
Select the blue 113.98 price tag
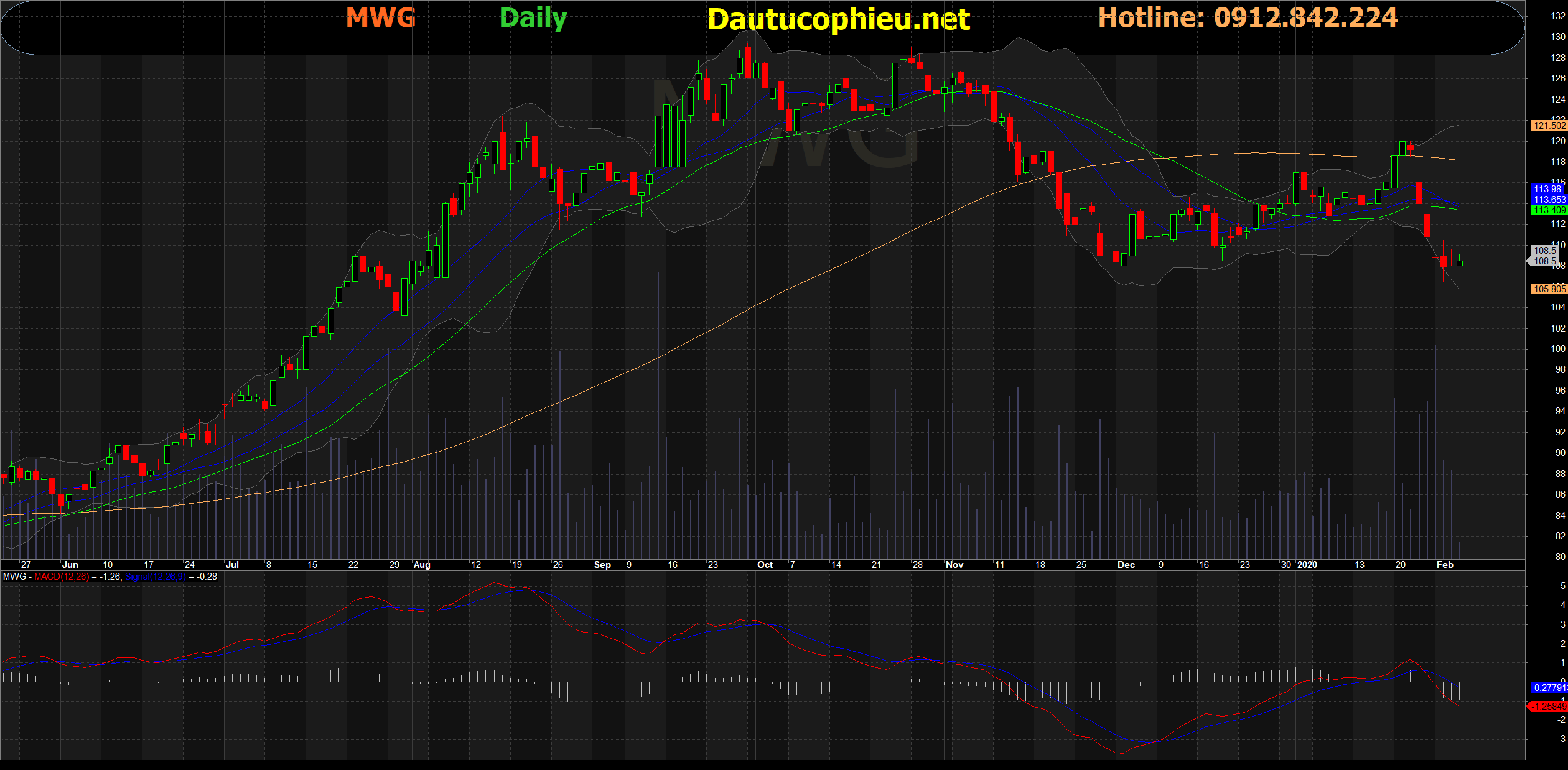(1547, 189)
